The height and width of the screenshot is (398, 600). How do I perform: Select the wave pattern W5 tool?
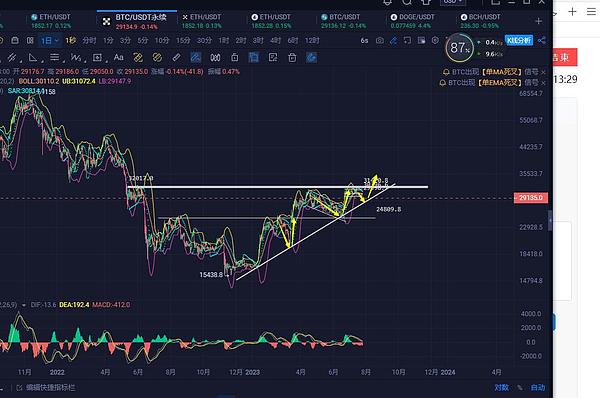[76, 58]
